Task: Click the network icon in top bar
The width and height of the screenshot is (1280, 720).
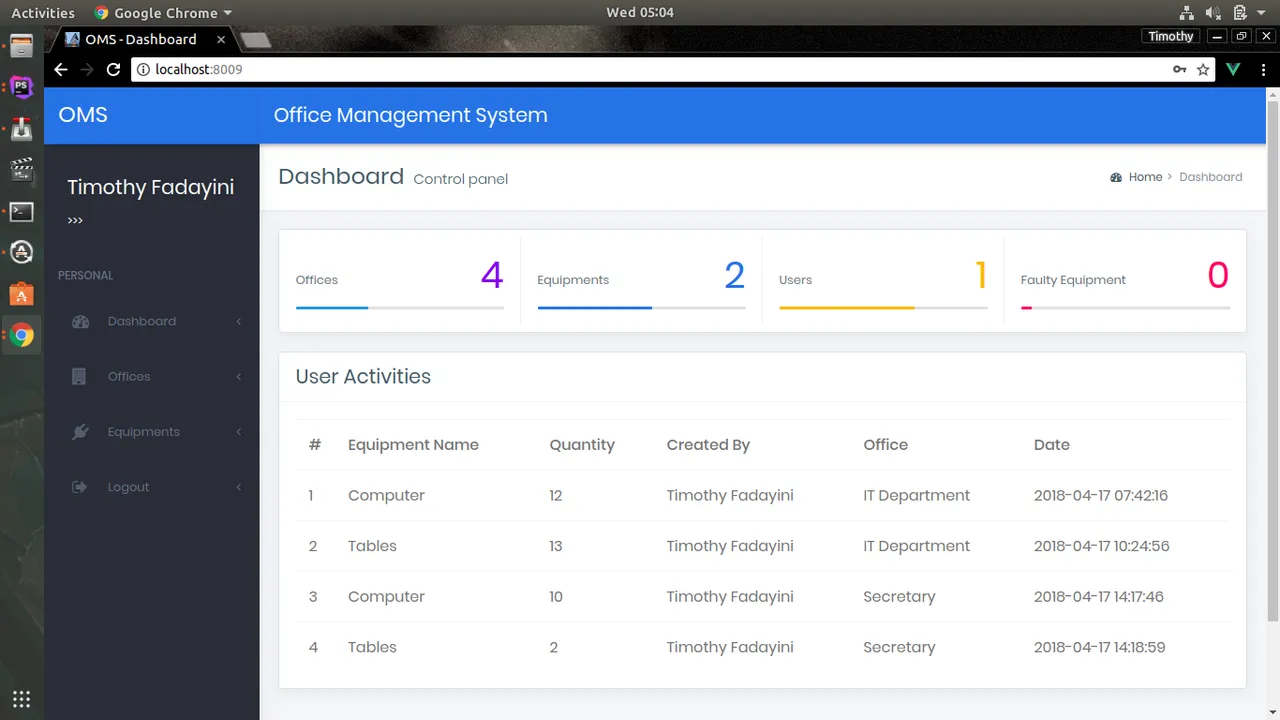Action: [x=1187, y=13]
